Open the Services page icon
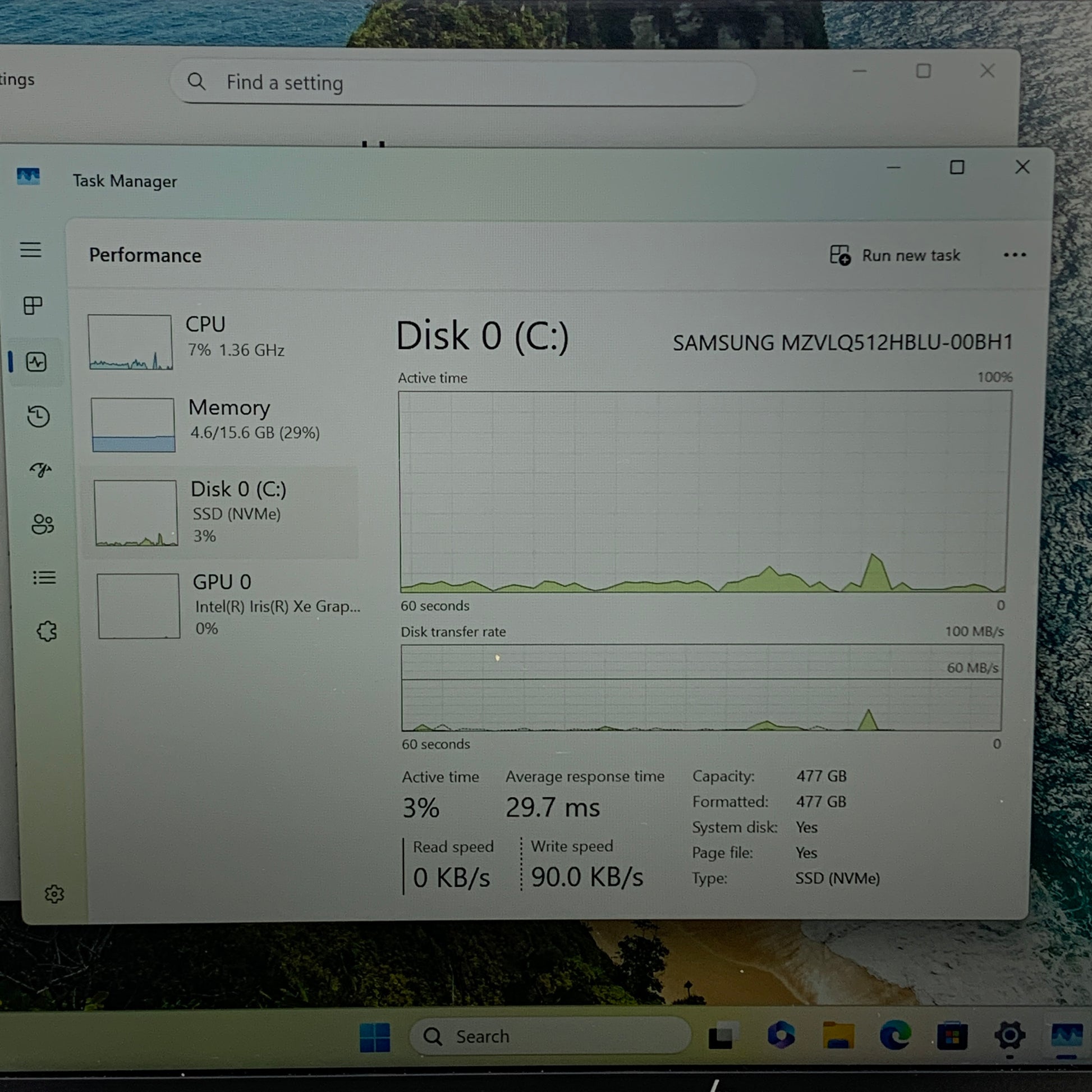Image resolution: width=1092 pixels, height=1092 pixels. 47,631
